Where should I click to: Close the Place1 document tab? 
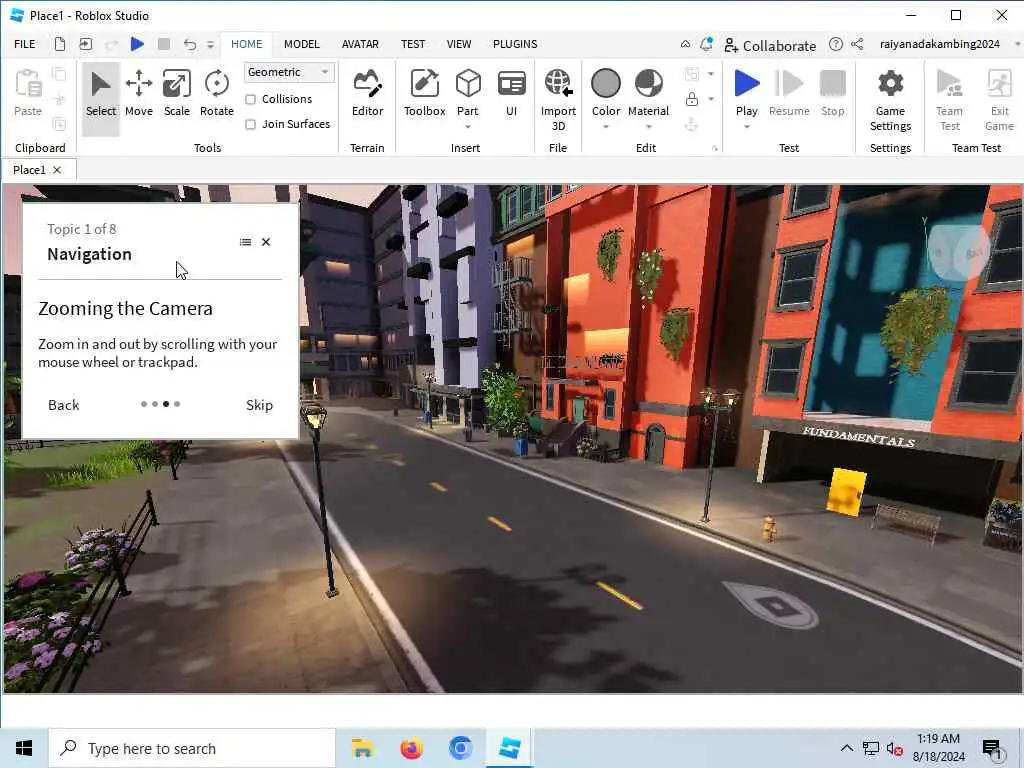click(x=57, y=170)
